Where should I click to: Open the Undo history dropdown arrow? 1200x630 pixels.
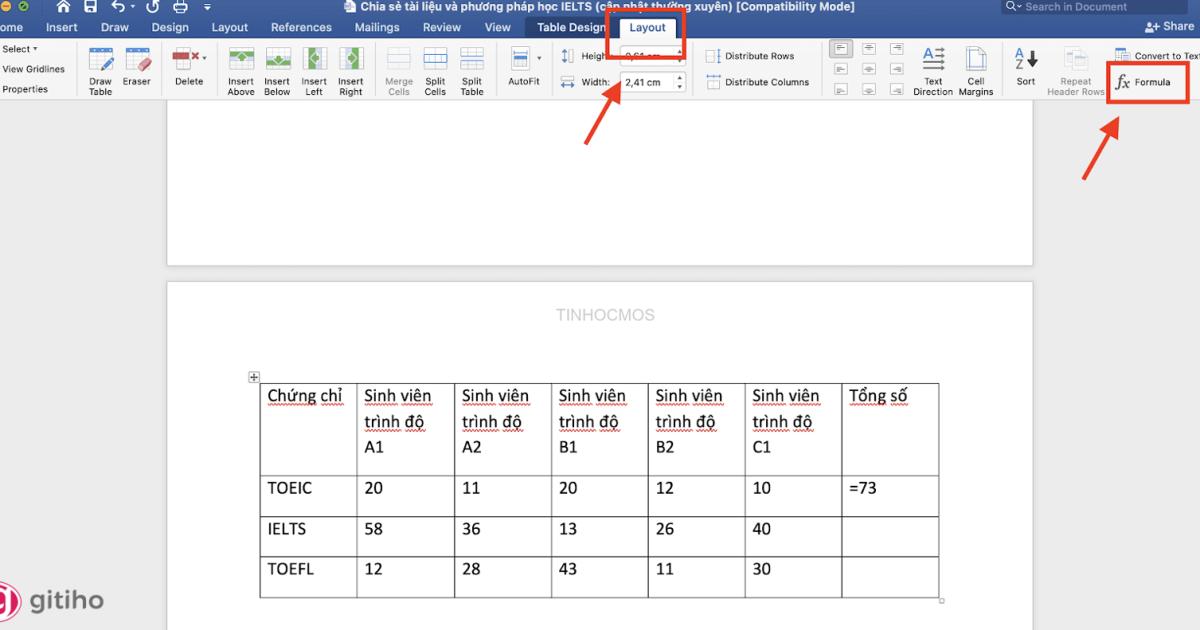pyautogui.click(x=134, y=8)
